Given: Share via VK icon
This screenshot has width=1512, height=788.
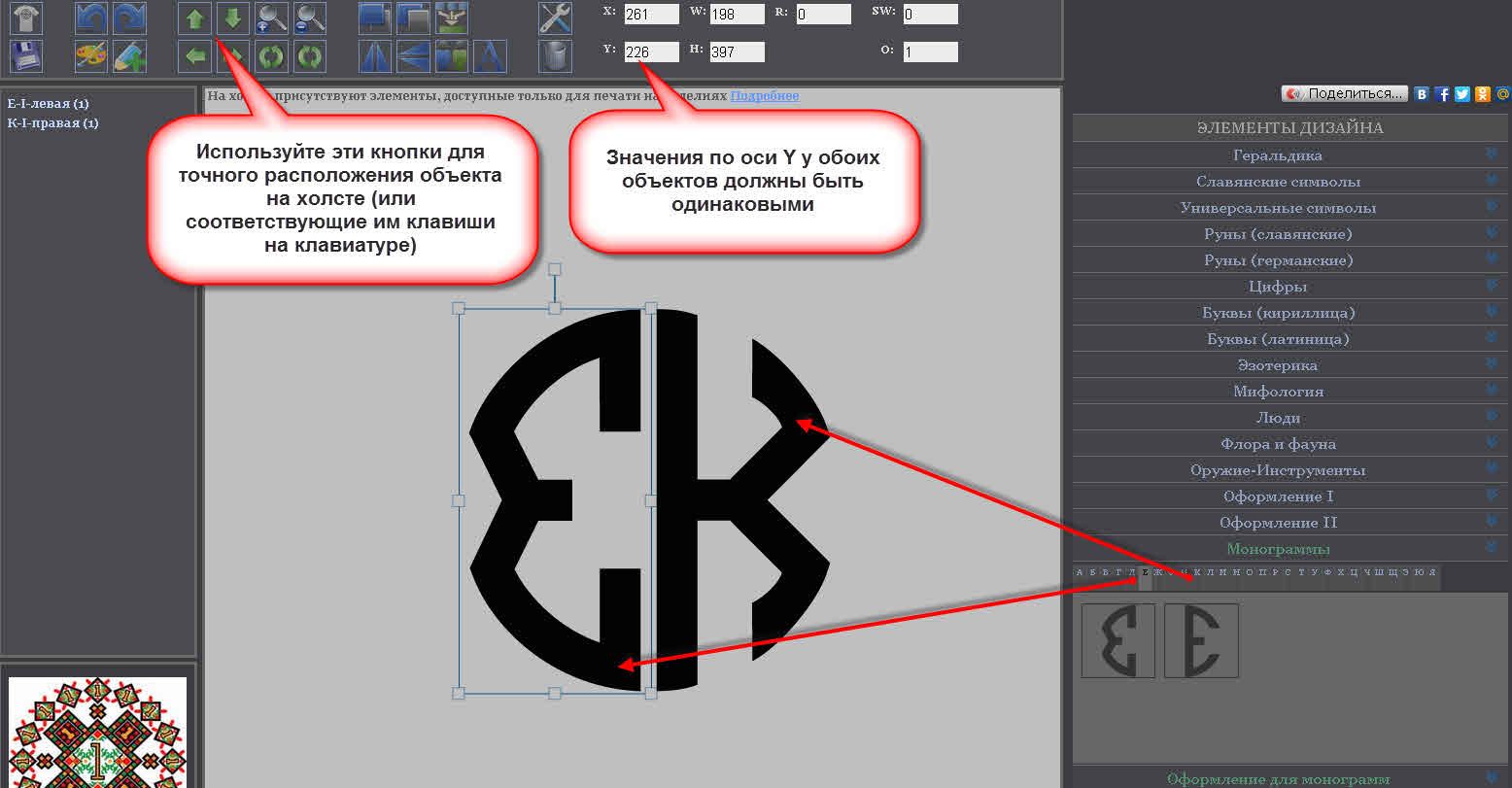Looking at the screenshot, I should [1423, 94].
